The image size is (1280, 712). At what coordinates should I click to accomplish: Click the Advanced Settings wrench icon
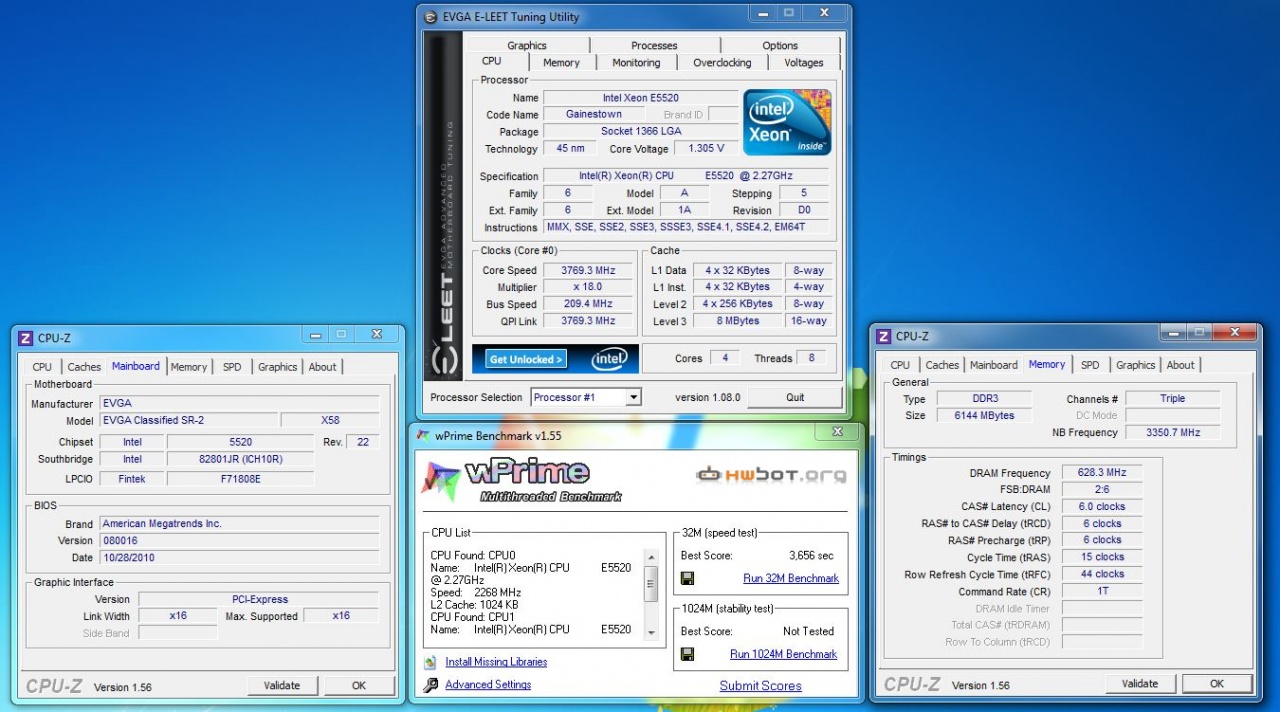tap(430, 685)
